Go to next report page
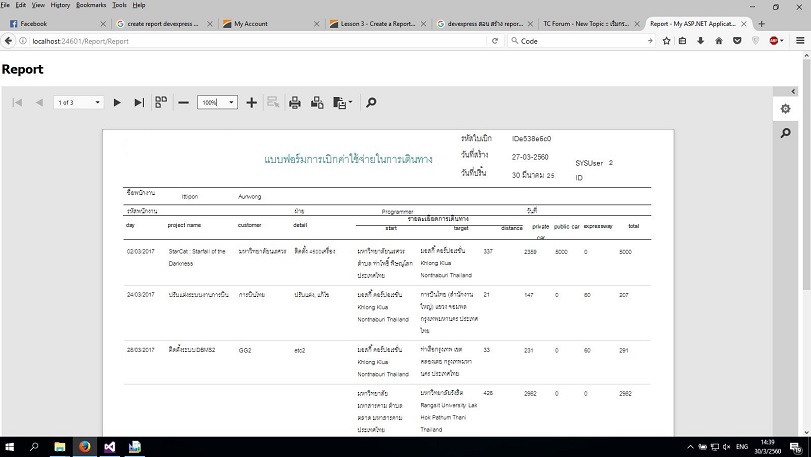 [117, 102]
